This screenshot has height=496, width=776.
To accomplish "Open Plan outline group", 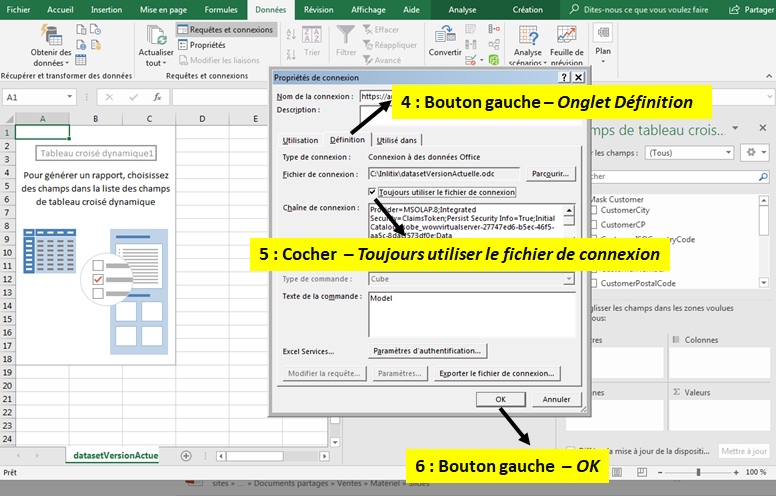I will (603, 44).
